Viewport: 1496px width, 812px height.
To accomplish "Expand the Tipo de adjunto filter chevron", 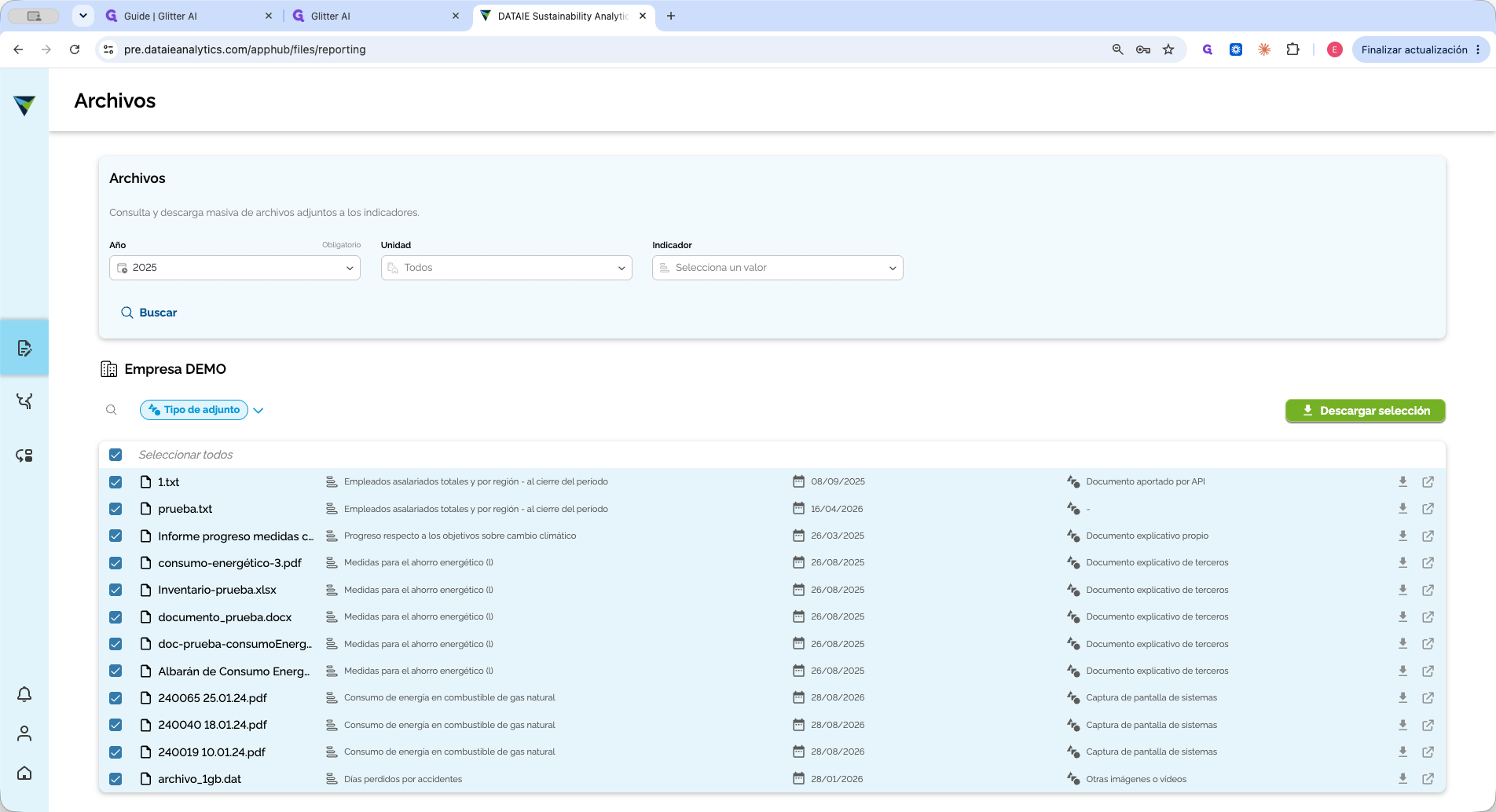I will (258, 410).
